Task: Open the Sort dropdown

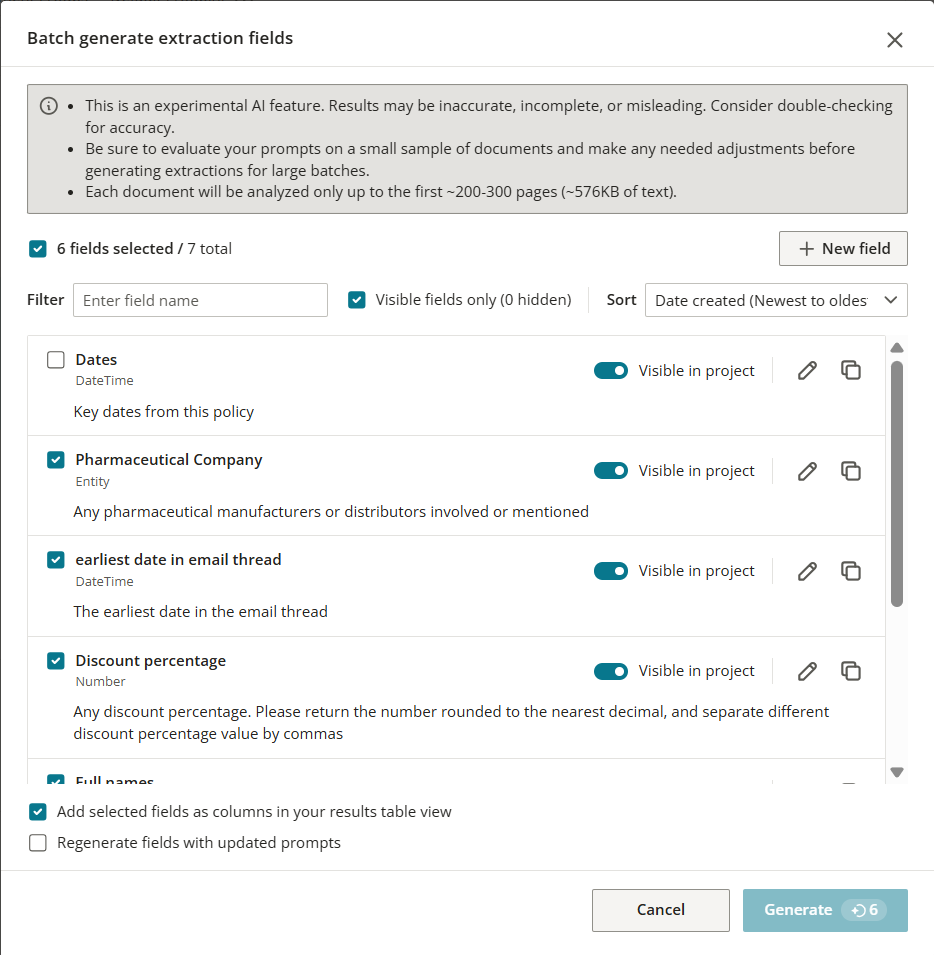Action: point(776,300)
